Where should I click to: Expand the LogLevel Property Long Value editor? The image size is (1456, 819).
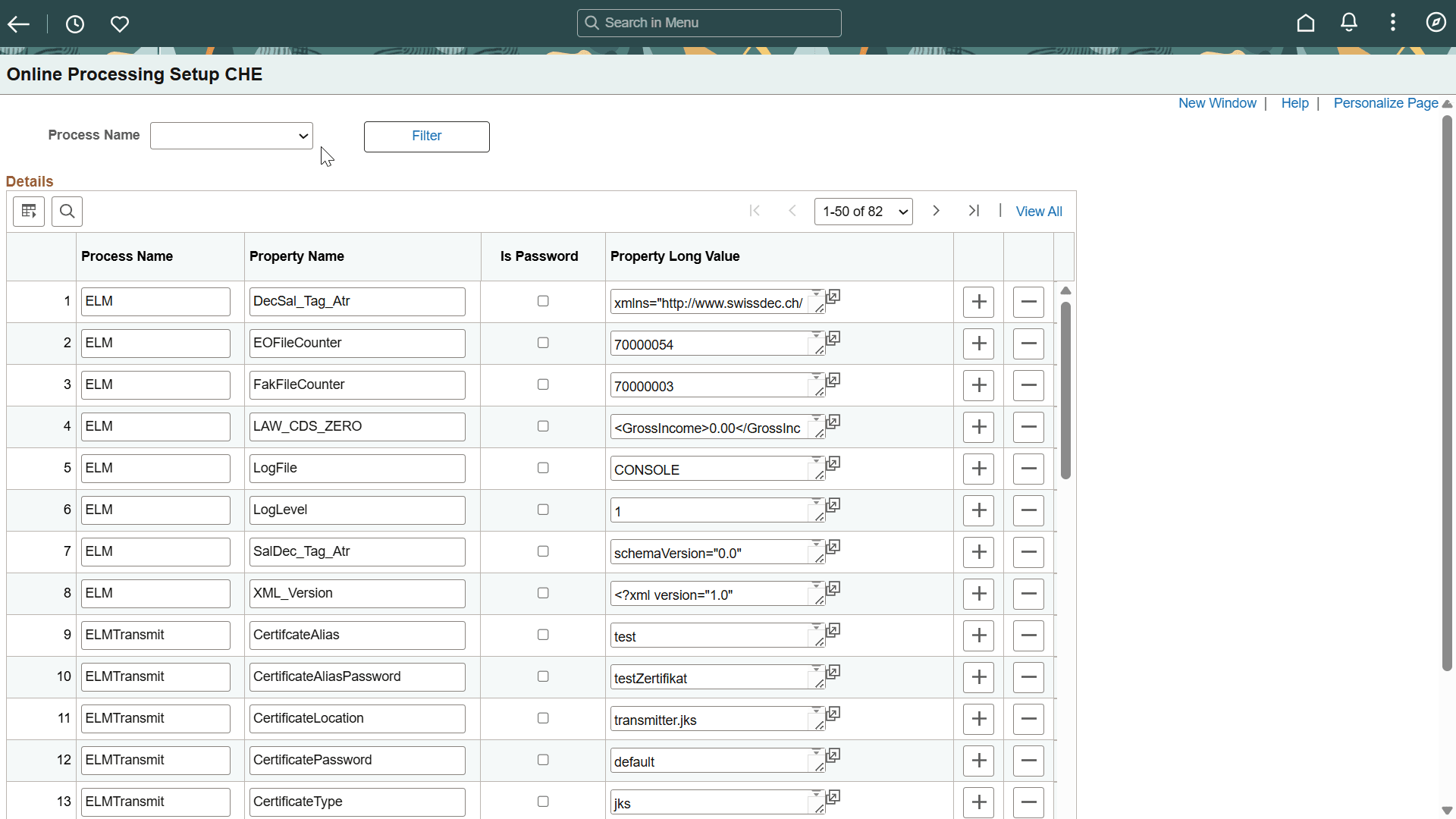pos(833,505)
